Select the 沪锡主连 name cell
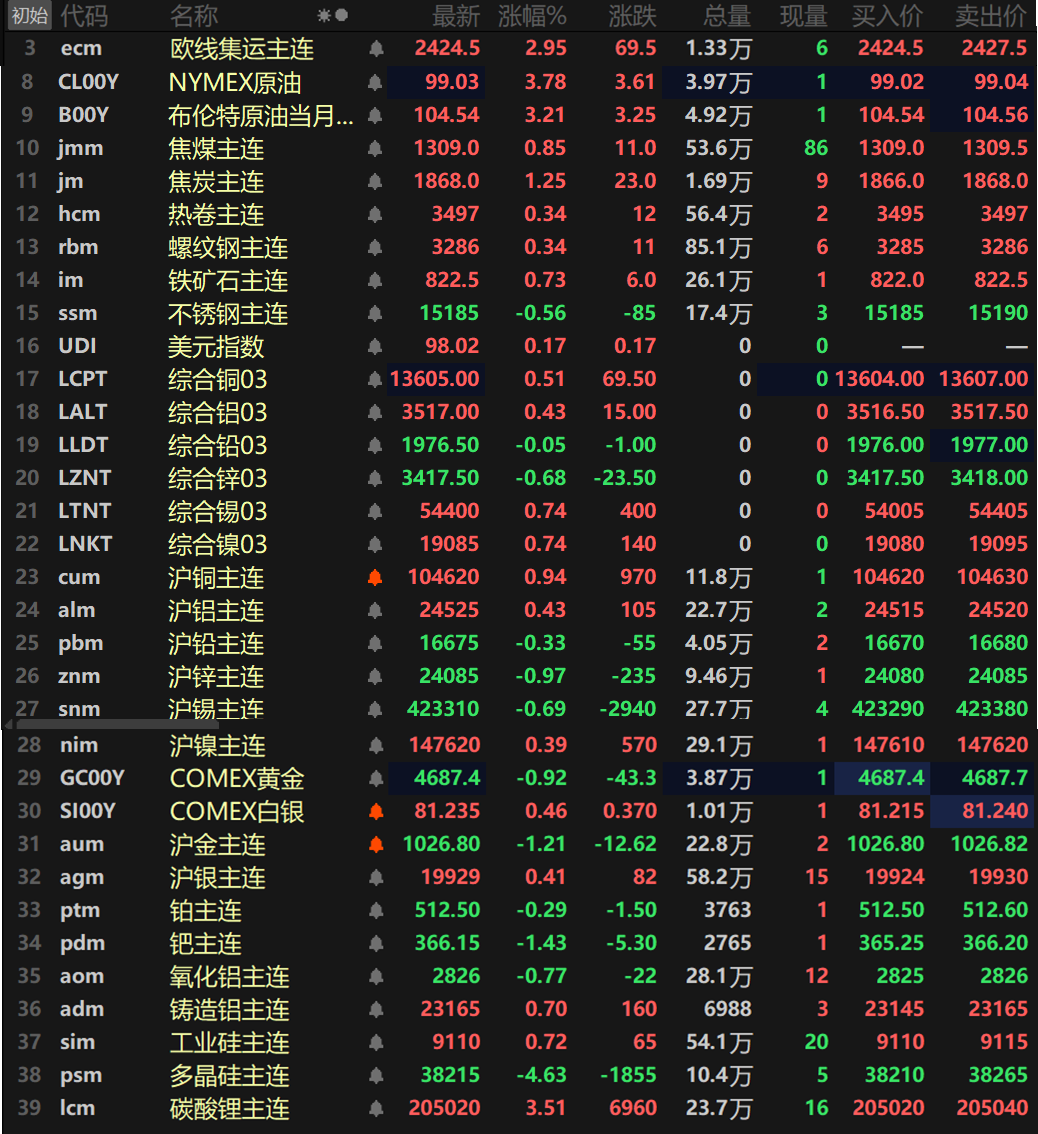Viewport: 1038px width, 1134px height. [216, 709]
